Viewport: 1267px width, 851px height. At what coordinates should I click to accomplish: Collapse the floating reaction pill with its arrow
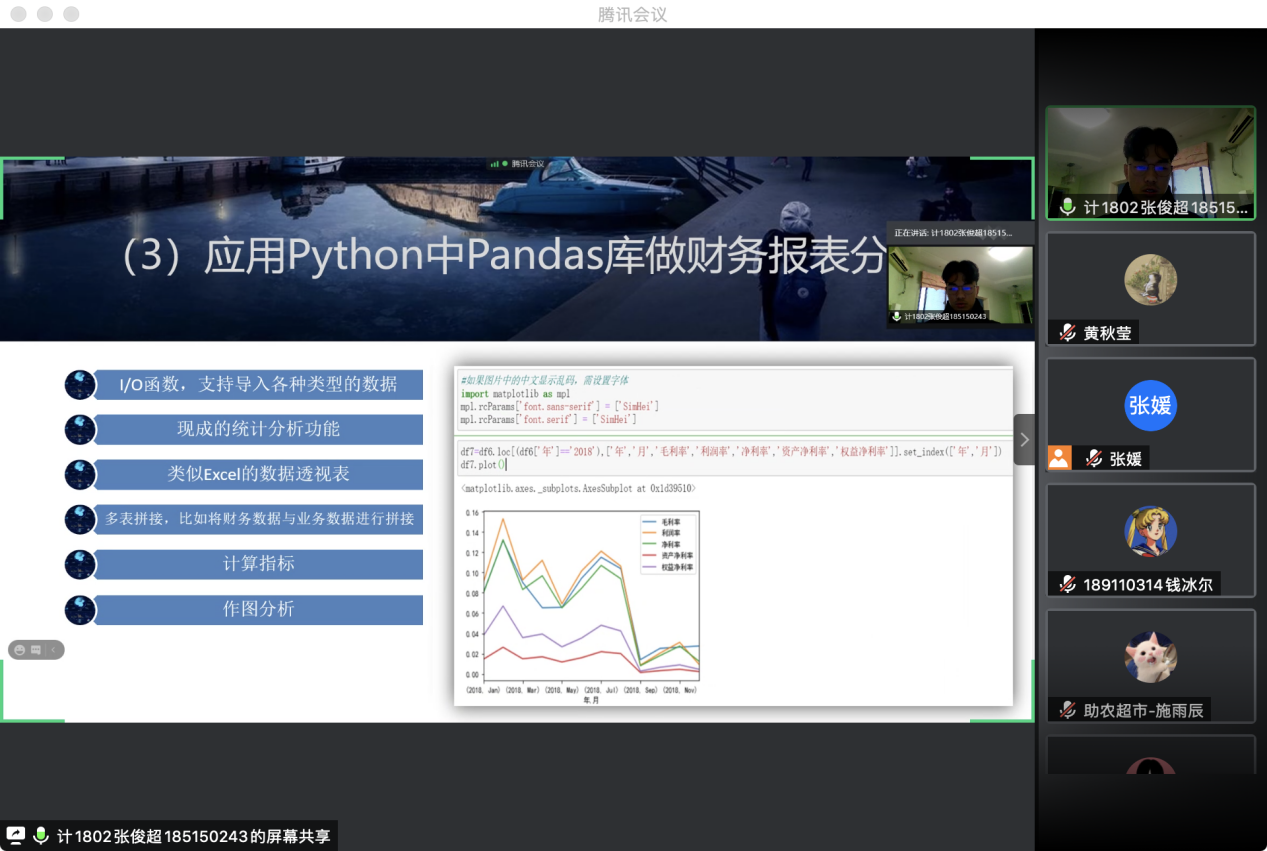click(53, 650)
